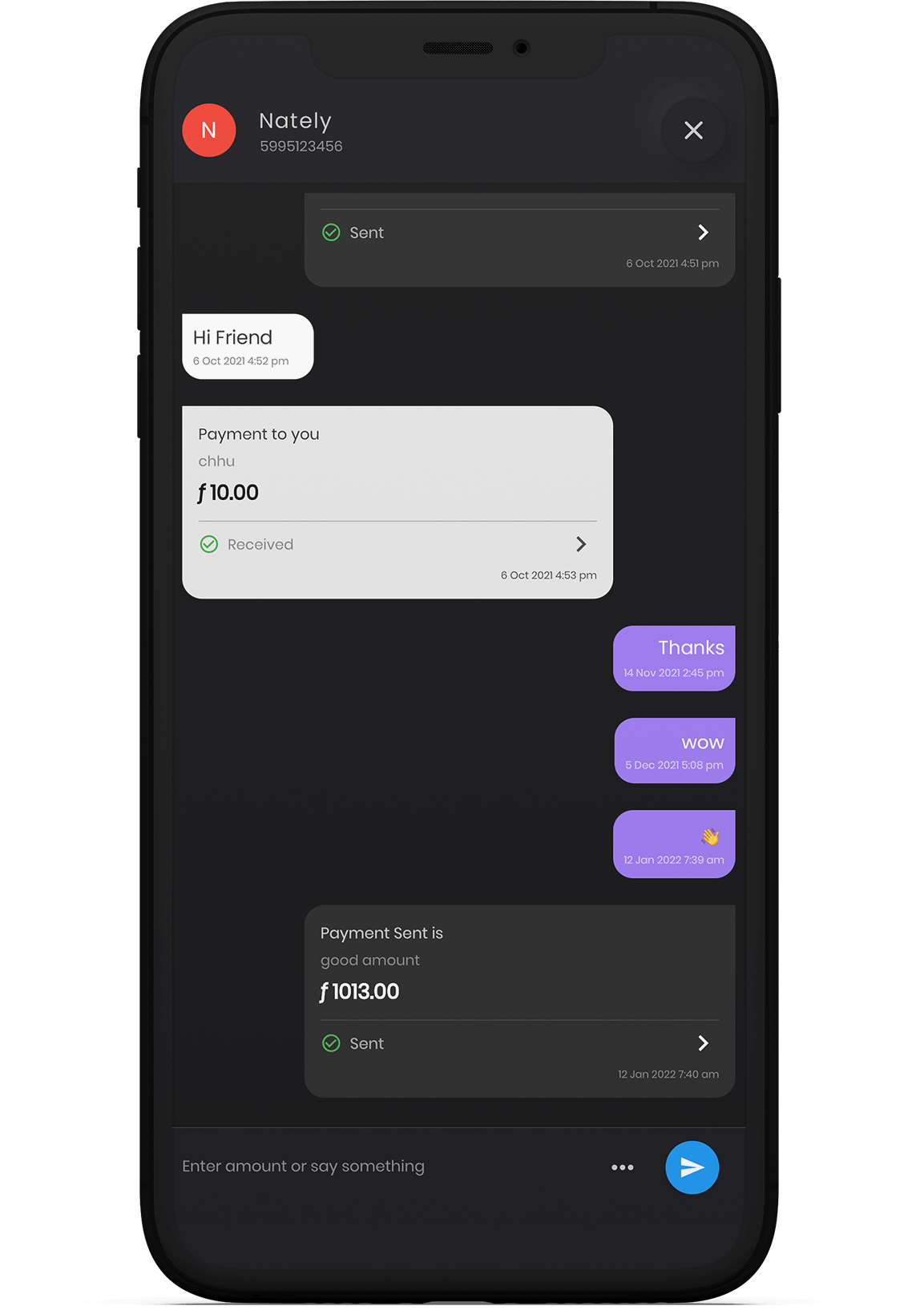Open the three-dot more options menu
This screenshot has width=924, height=1310.
coord(623,1167)
